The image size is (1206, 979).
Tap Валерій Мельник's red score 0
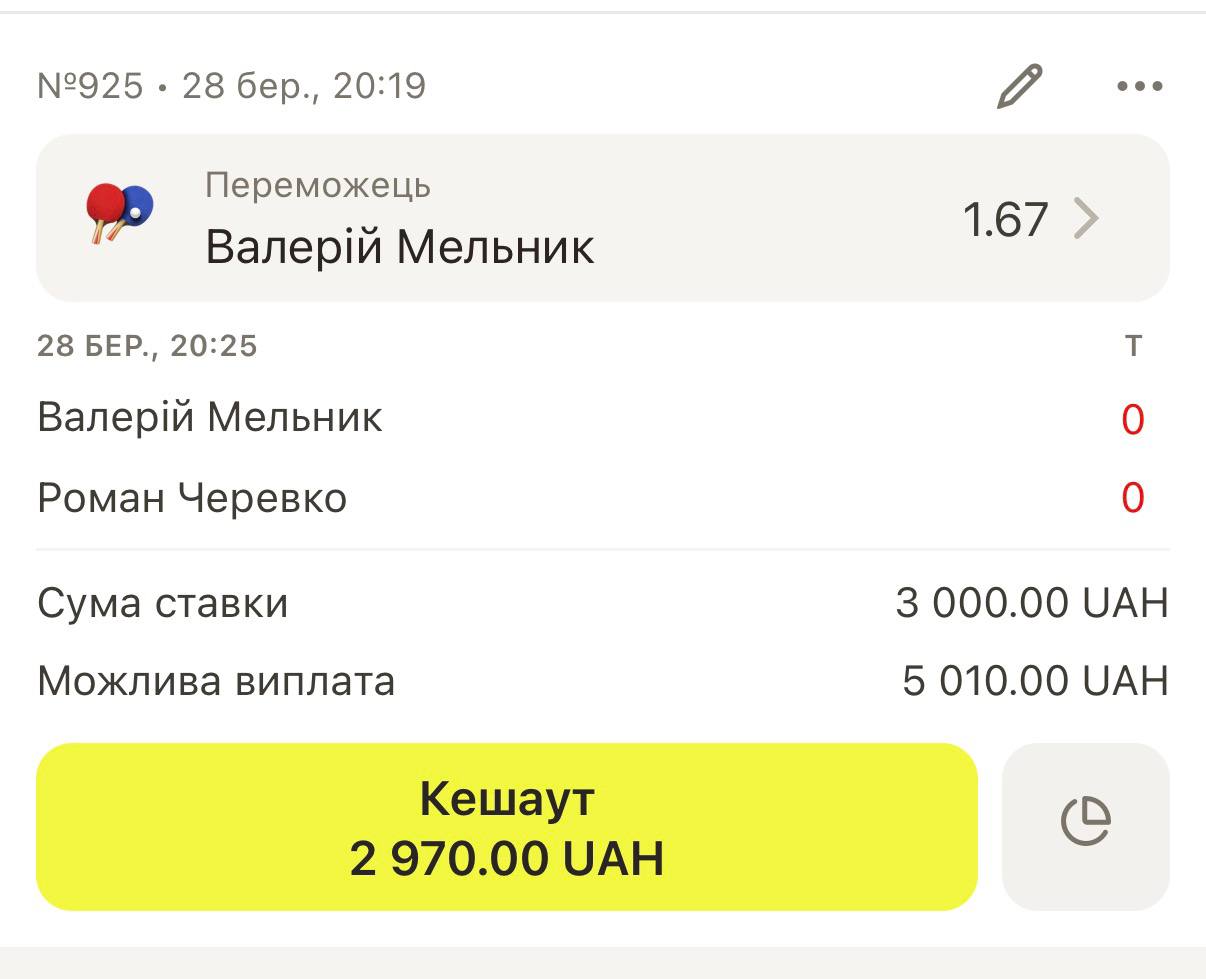[x=1132, y=419]
